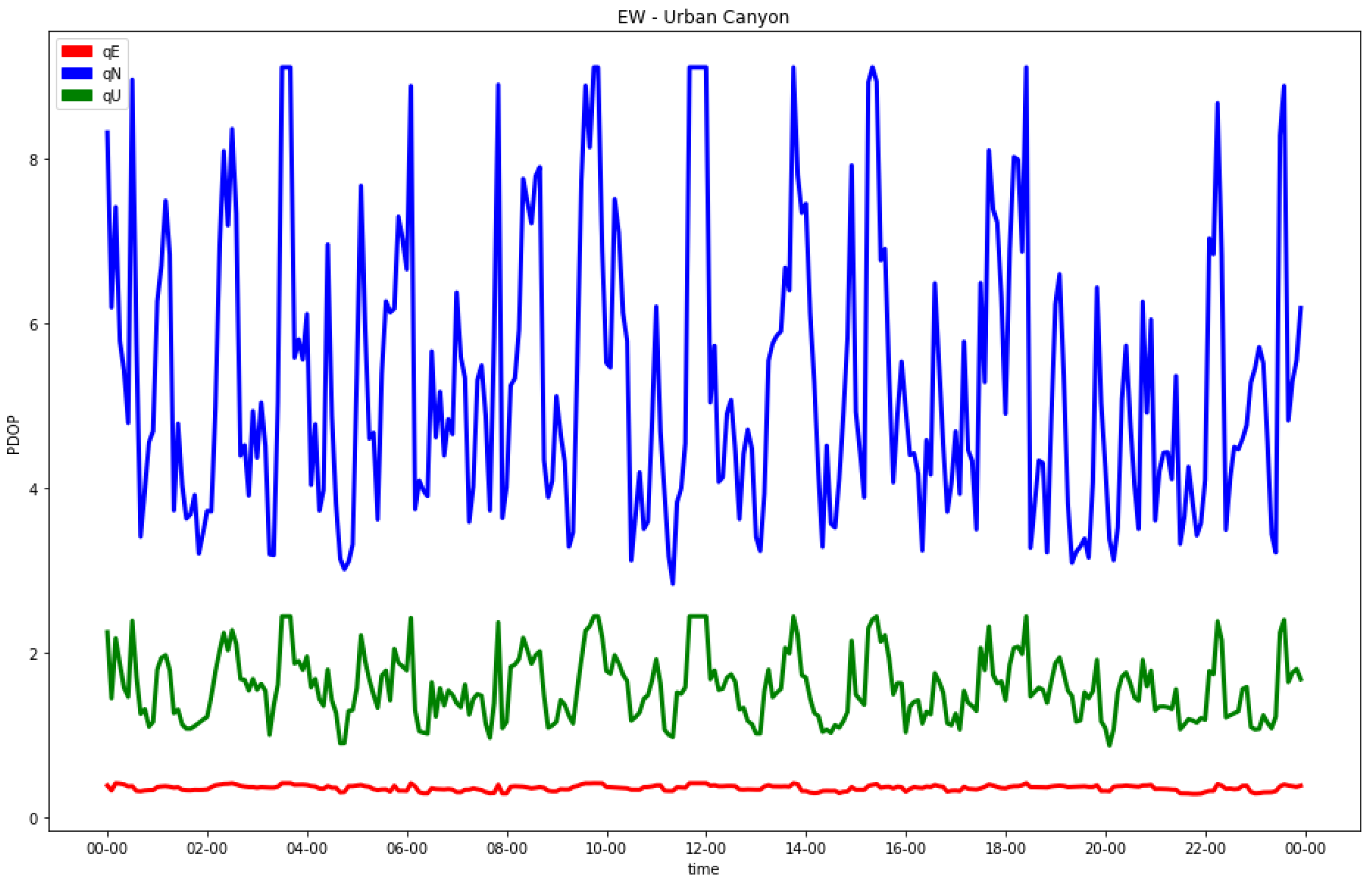Click the 06-00 x-axis tick label
Viewport: 1372px width, 885px height.
tap(407, 849)
